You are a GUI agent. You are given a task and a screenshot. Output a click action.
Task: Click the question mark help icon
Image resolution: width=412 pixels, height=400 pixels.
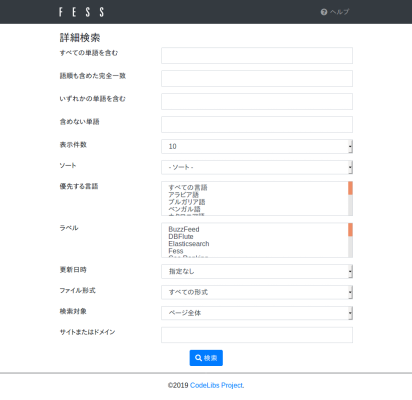324,12
